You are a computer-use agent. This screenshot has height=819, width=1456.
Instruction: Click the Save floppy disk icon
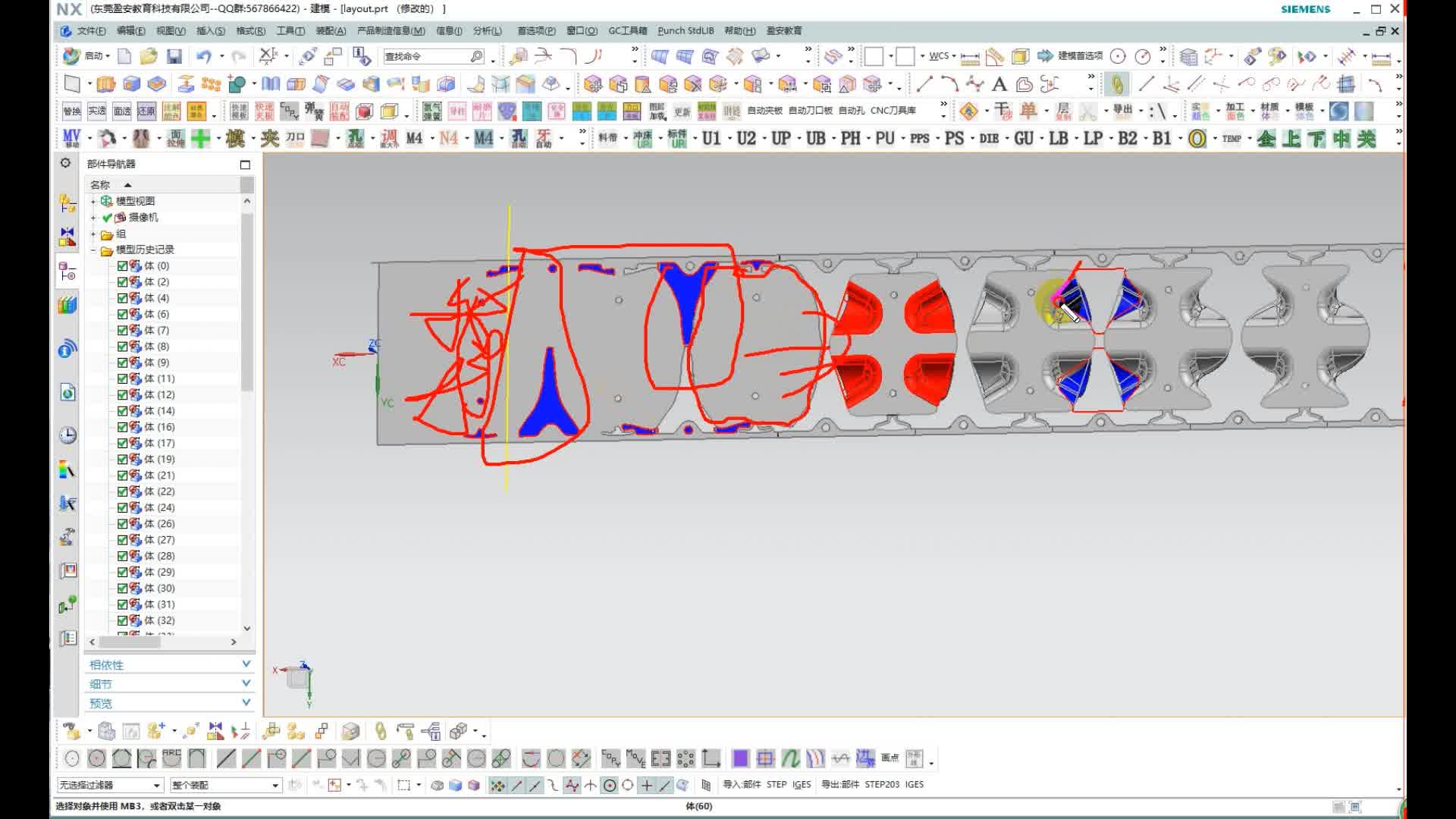click(174, 56)
